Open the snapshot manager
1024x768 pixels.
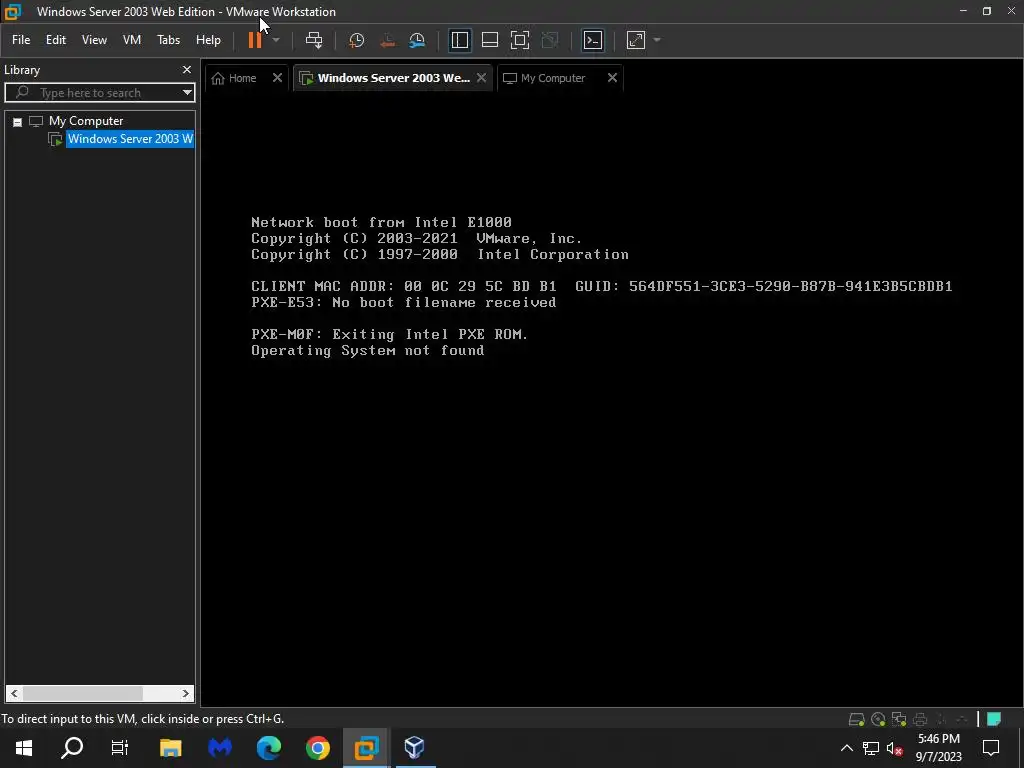point(417,40)
